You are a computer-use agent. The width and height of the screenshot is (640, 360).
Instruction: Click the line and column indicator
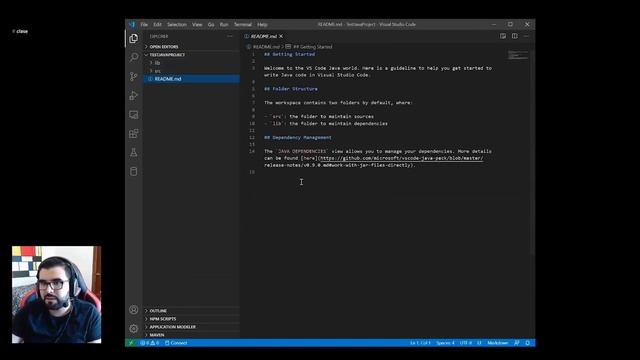[x=420, y=343]
